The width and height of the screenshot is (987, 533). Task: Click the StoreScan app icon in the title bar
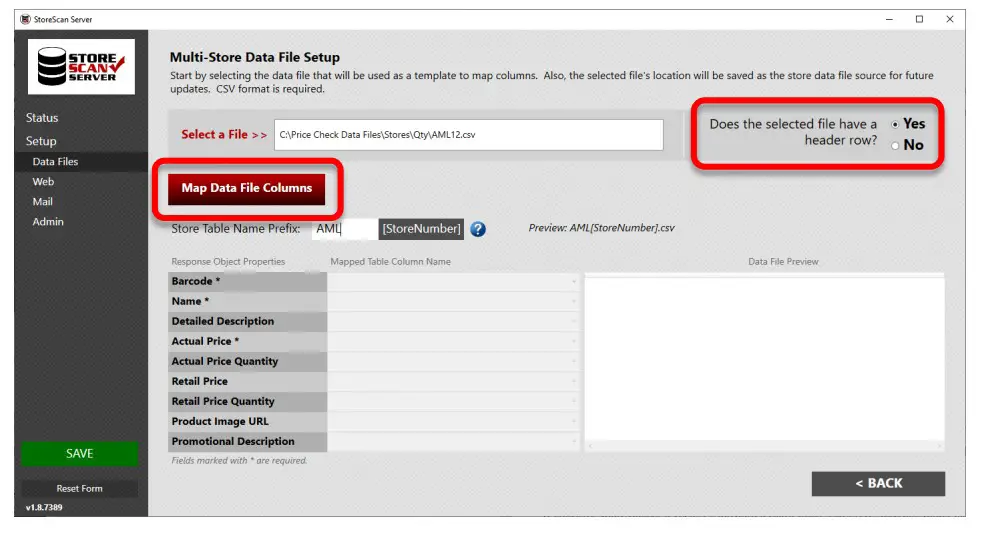click(x=25, y=20)
